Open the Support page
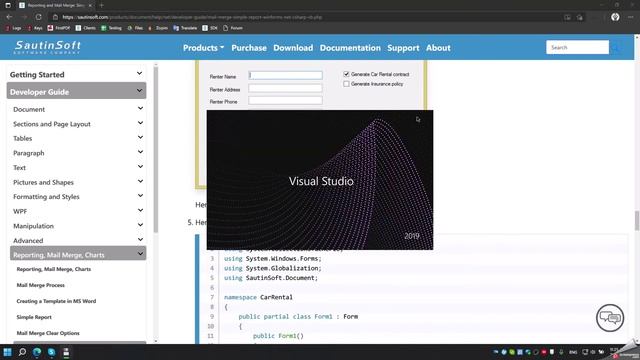The width and height of the screenshot is (640, 360). [x=403, y=48]
